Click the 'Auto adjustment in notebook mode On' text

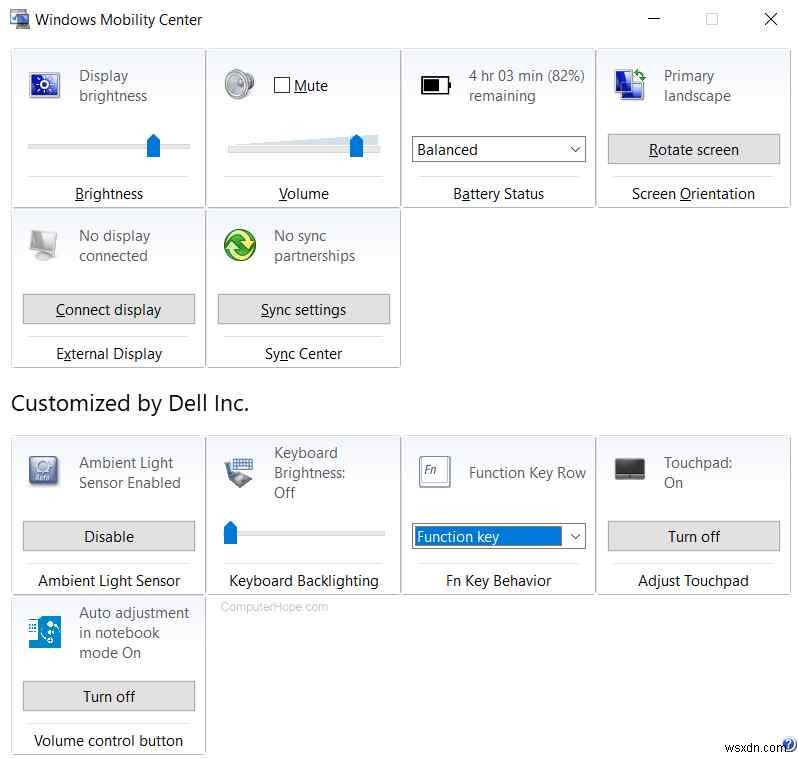tap(134, 632)
